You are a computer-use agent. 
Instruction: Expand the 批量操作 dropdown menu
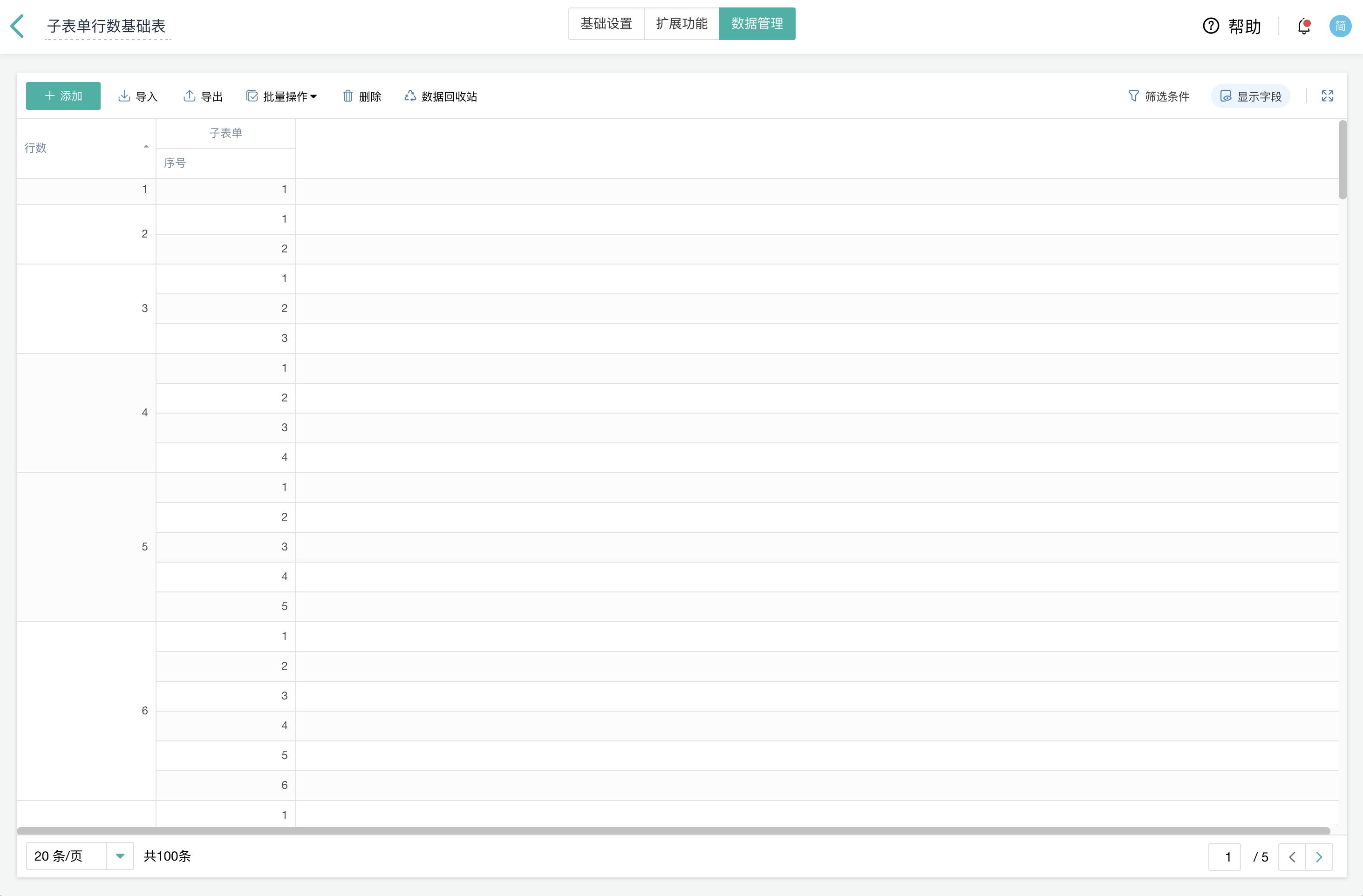[x=281, y=96]
